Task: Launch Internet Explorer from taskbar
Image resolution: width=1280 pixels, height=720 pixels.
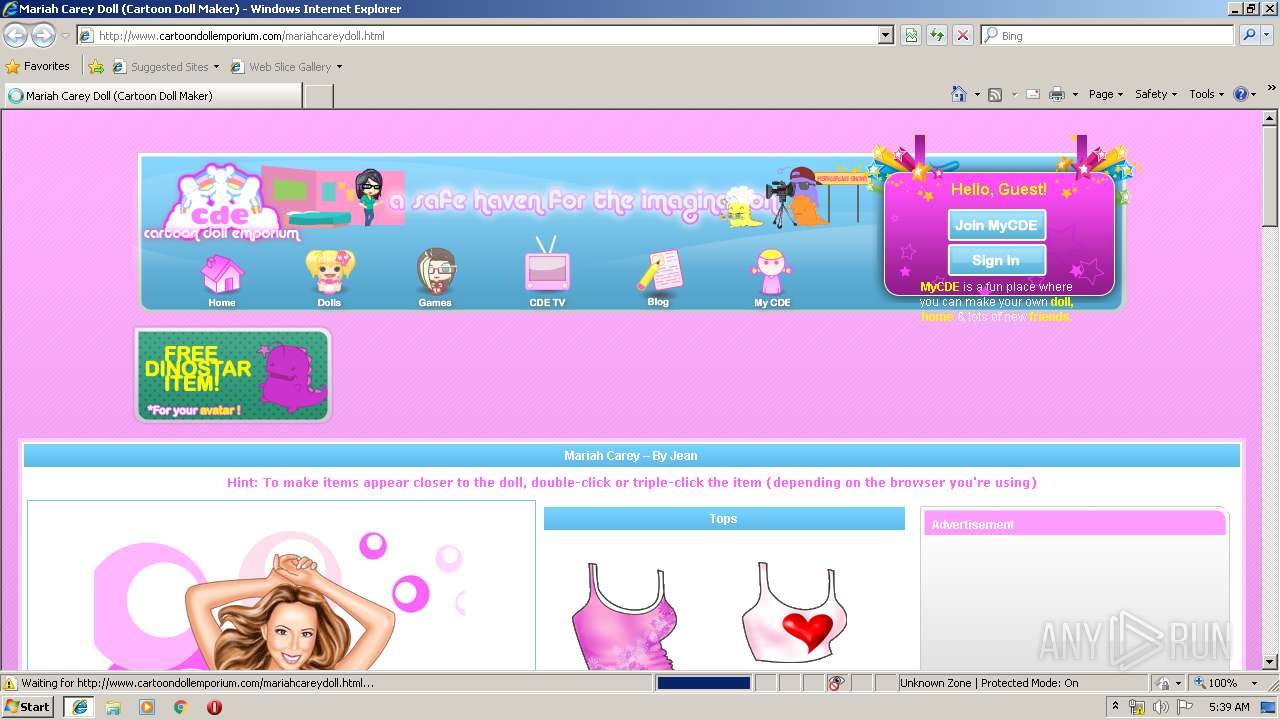Action: coord(79,707)
